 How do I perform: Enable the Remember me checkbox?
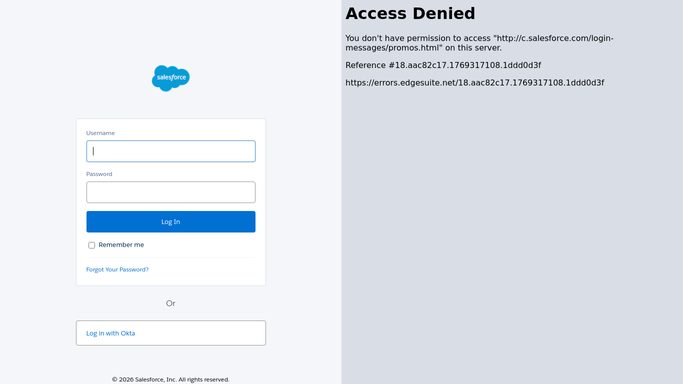(x=91, y=245)
